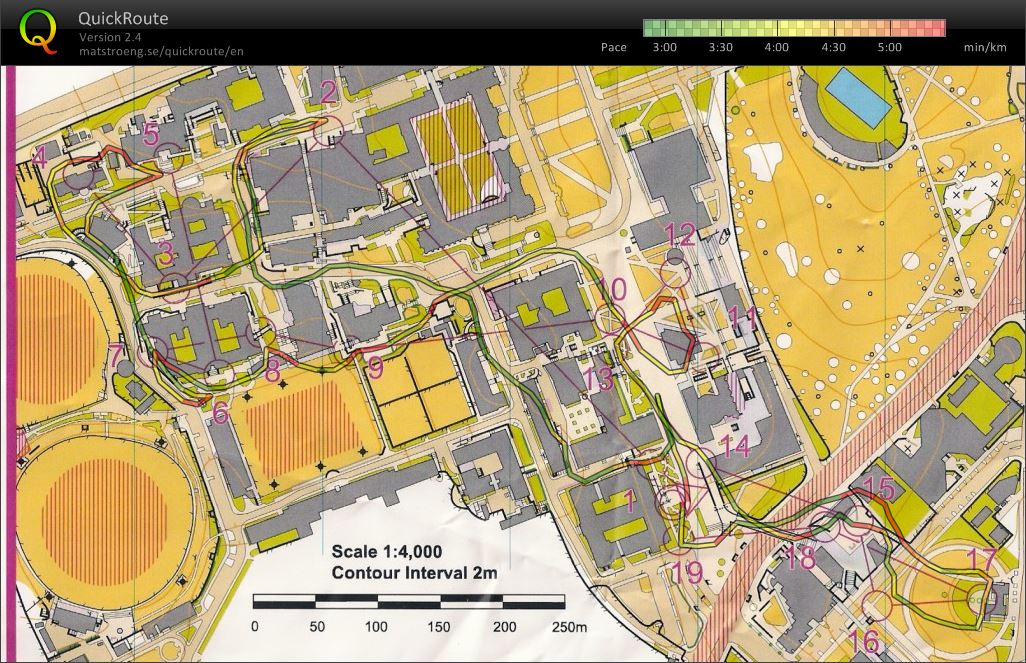This screenshot has height=663, width=1026.
Task: Select the 3:00 pace label
Action: click(x=664, y=47)
